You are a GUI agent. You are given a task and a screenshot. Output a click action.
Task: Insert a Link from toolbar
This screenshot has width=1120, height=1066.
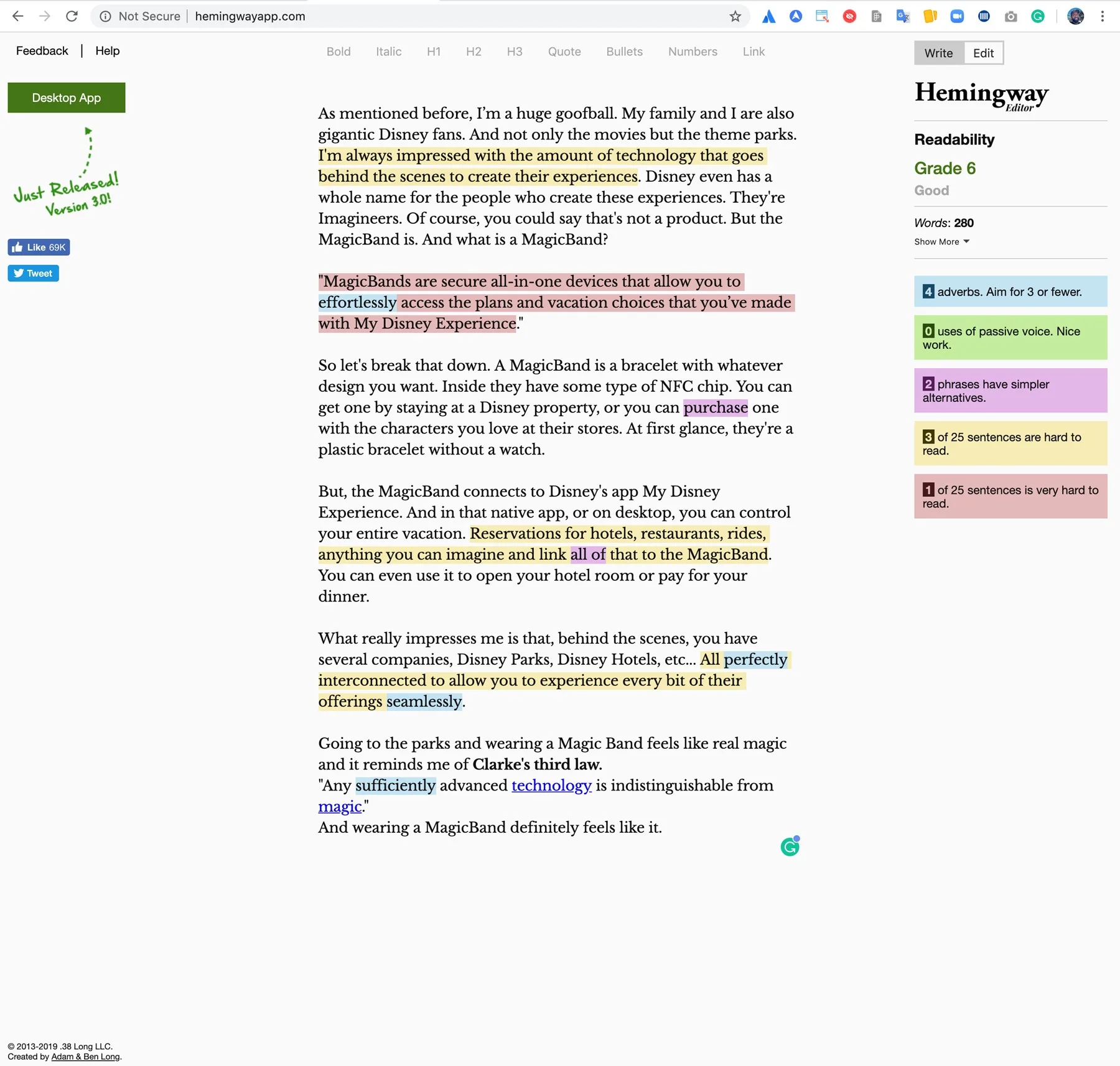pos(754,52)
